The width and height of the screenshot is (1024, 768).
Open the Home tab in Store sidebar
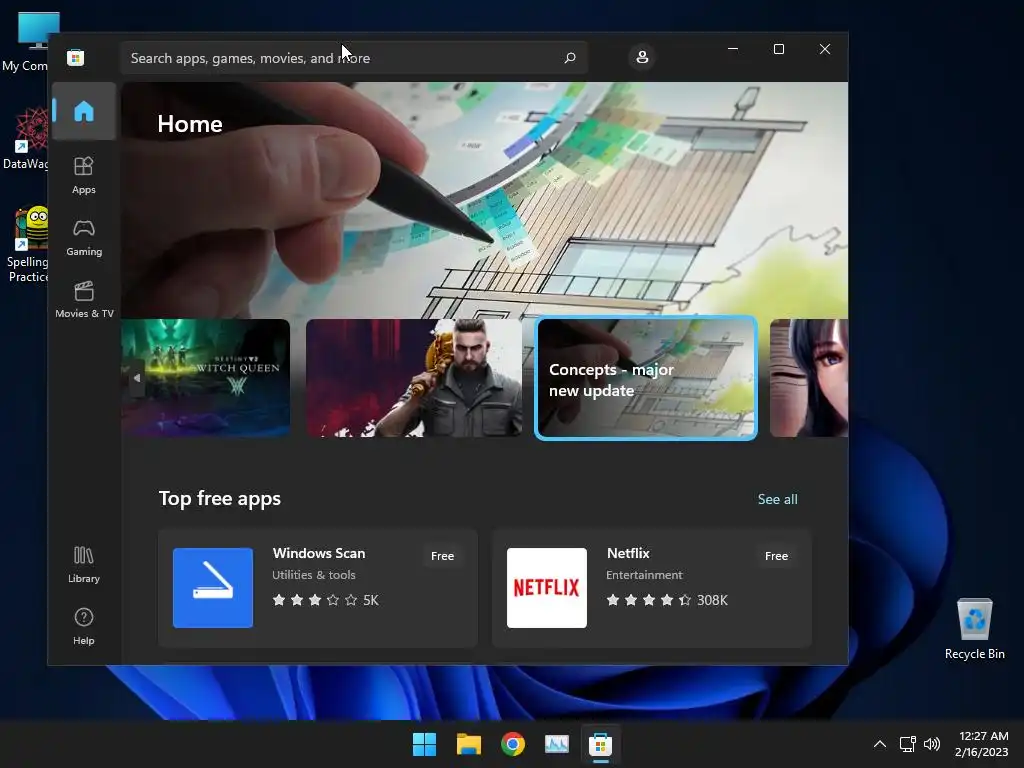coord(84,111)
